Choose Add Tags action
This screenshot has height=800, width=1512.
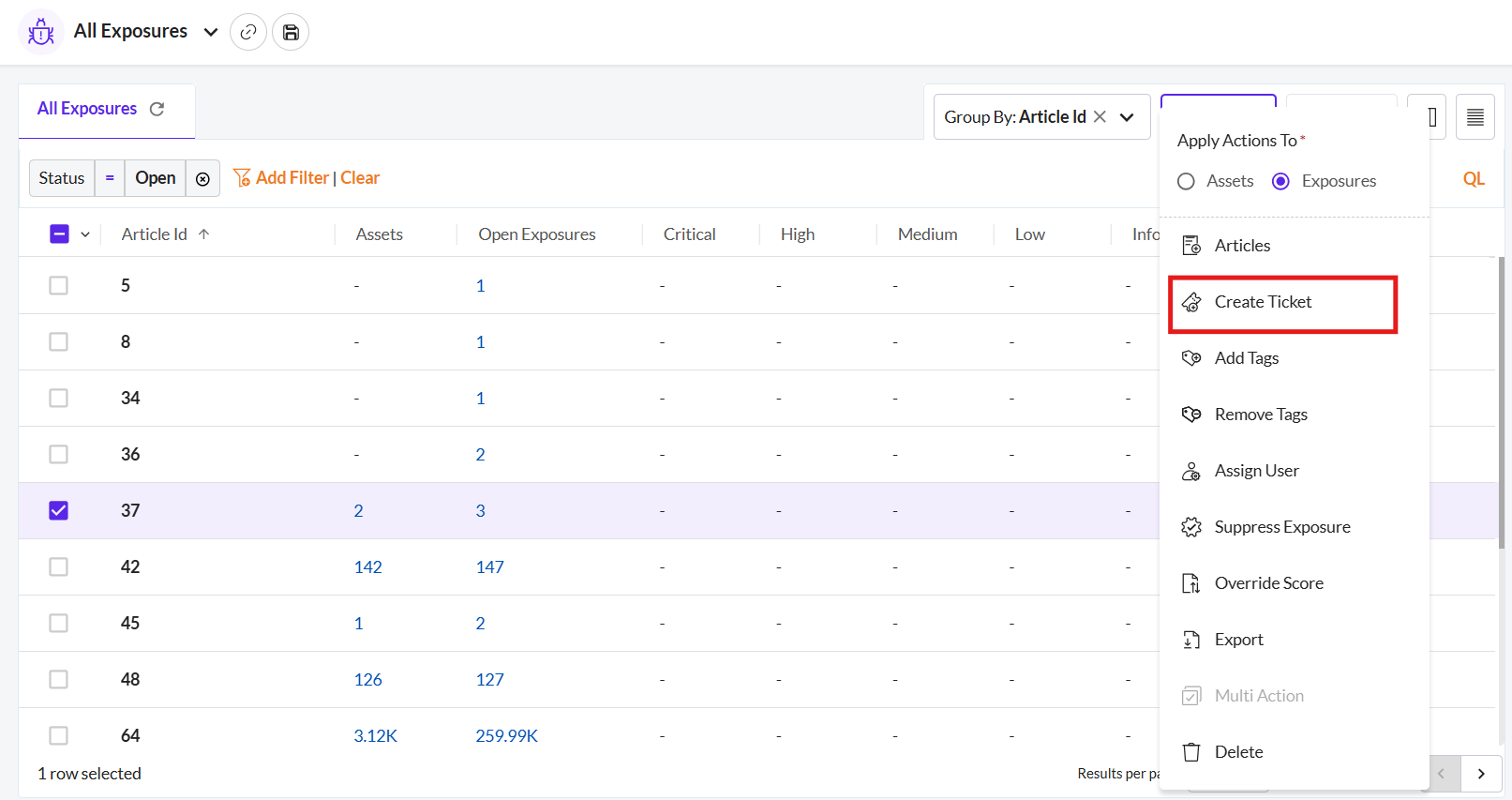coord(1246,358)
